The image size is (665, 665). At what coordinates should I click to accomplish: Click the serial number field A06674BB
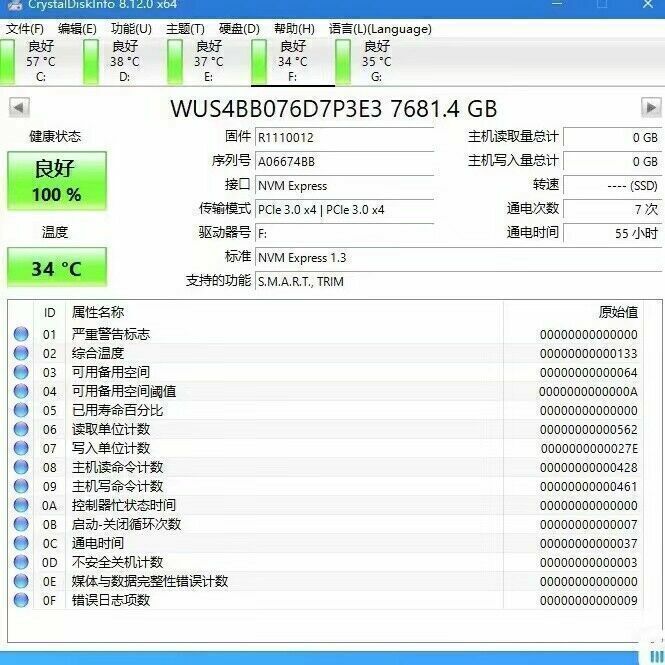pyautogui.click(x=344, y=162)
